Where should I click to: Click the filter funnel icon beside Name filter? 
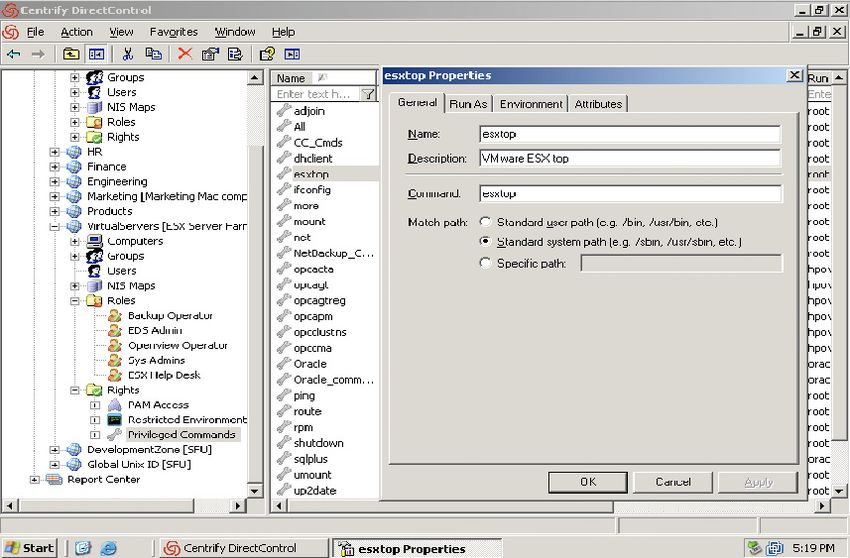pos(368,94)
